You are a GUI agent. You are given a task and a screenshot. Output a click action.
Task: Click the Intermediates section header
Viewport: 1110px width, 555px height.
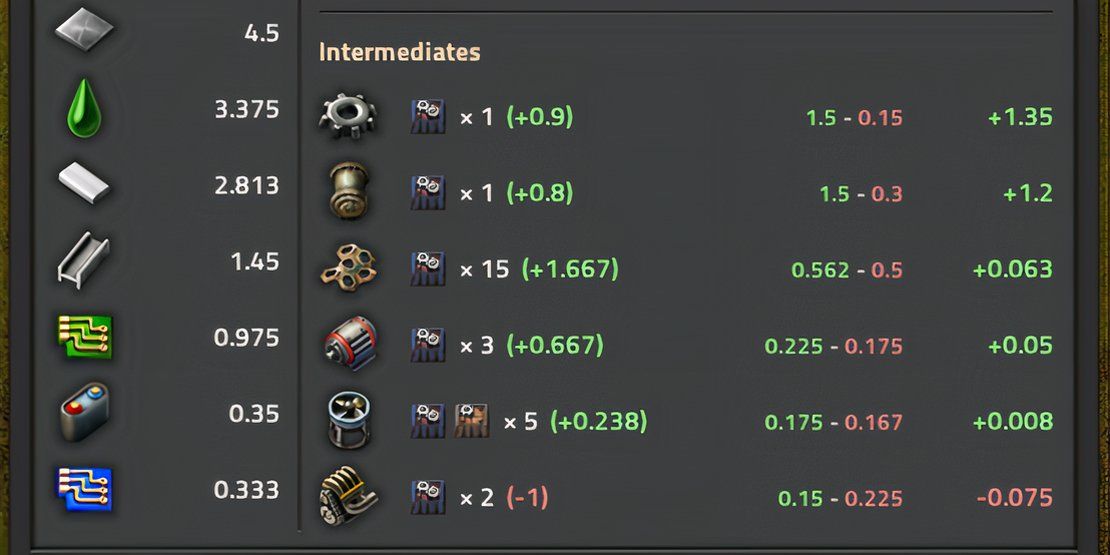coord(399,52)
